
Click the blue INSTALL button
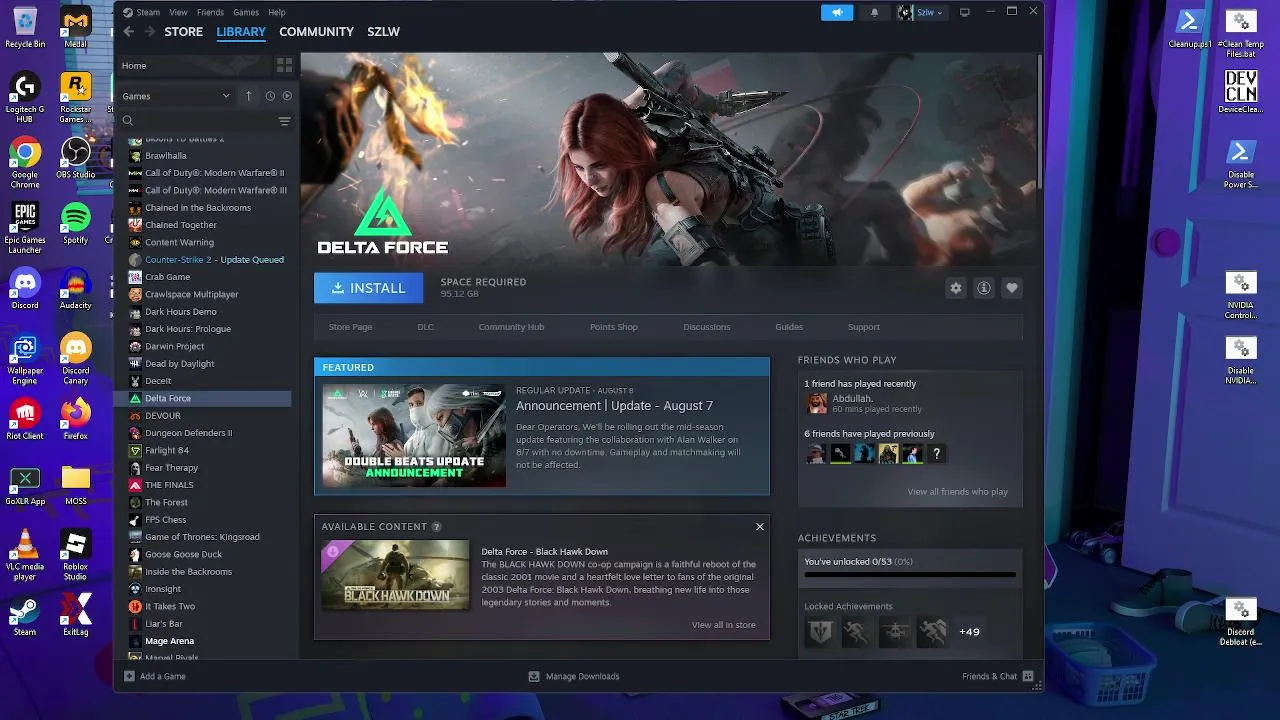click(x=369, y=288)
